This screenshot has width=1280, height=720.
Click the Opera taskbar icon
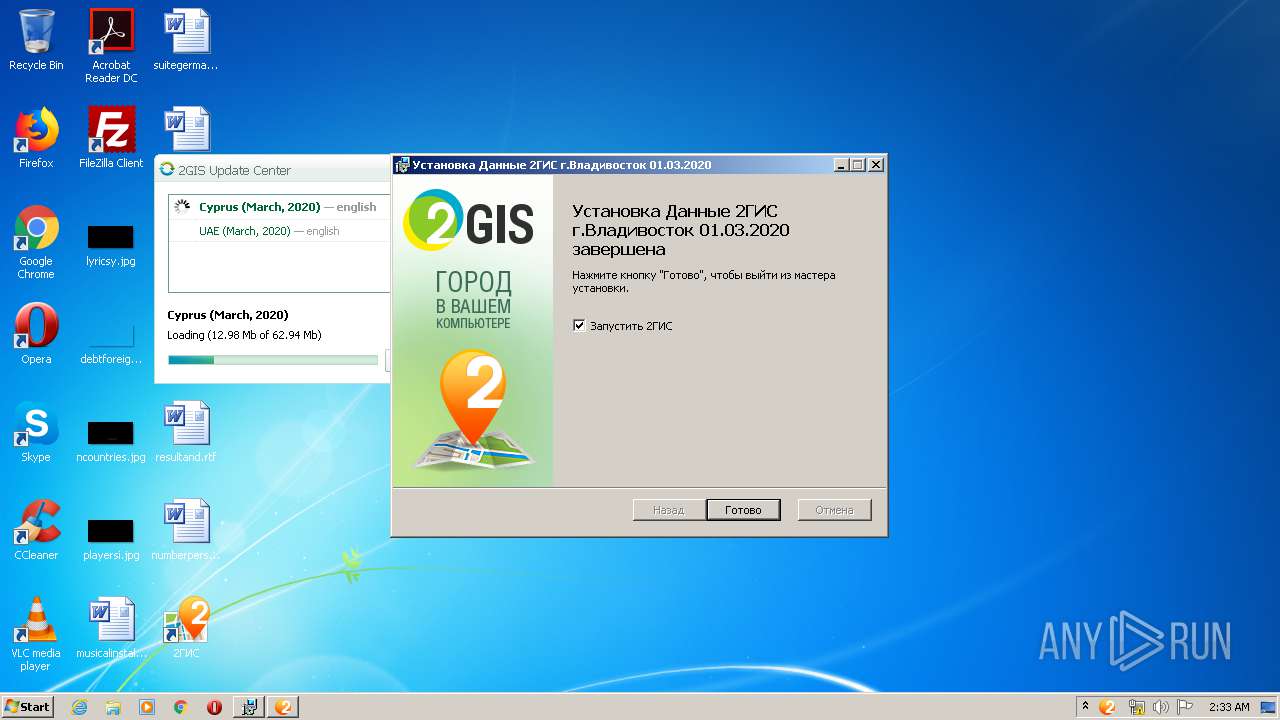214,707
